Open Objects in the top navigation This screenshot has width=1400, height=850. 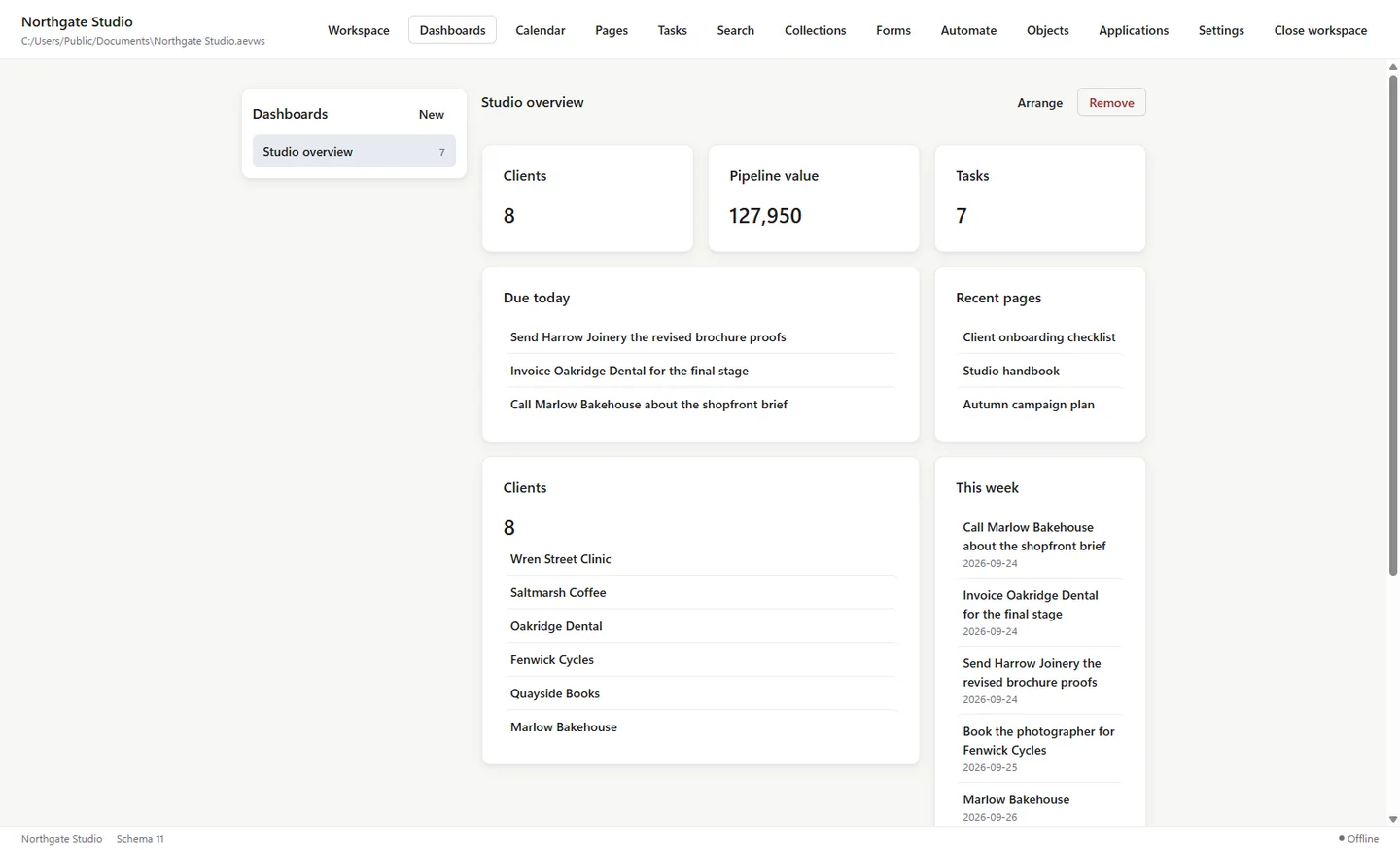pos(1047,30)
